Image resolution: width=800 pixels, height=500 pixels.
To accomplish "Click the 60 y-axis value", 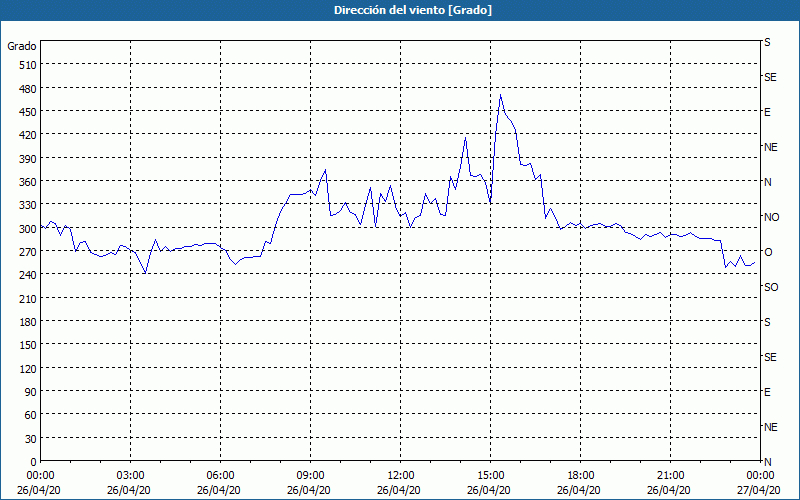I will coord(31,415).
